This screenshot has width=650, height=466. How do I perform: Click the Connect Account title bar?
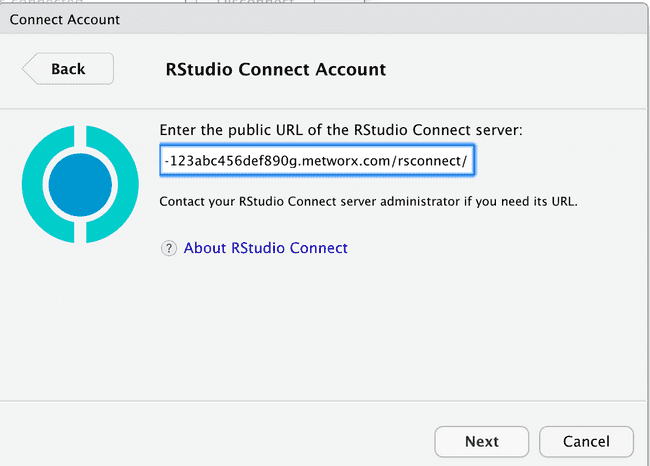(323, 19)
